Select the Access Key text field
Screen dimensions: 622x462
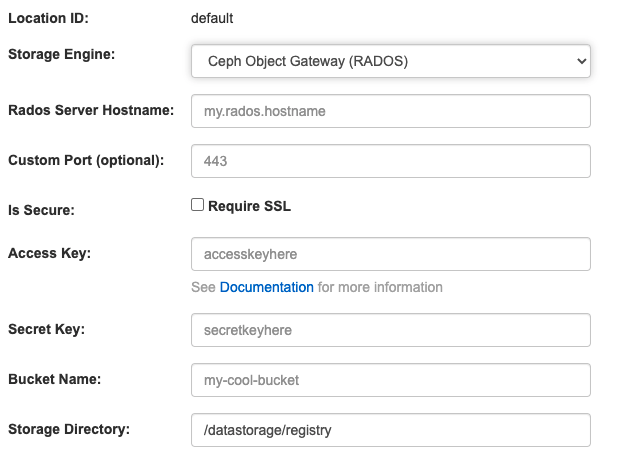click(390, 254)
